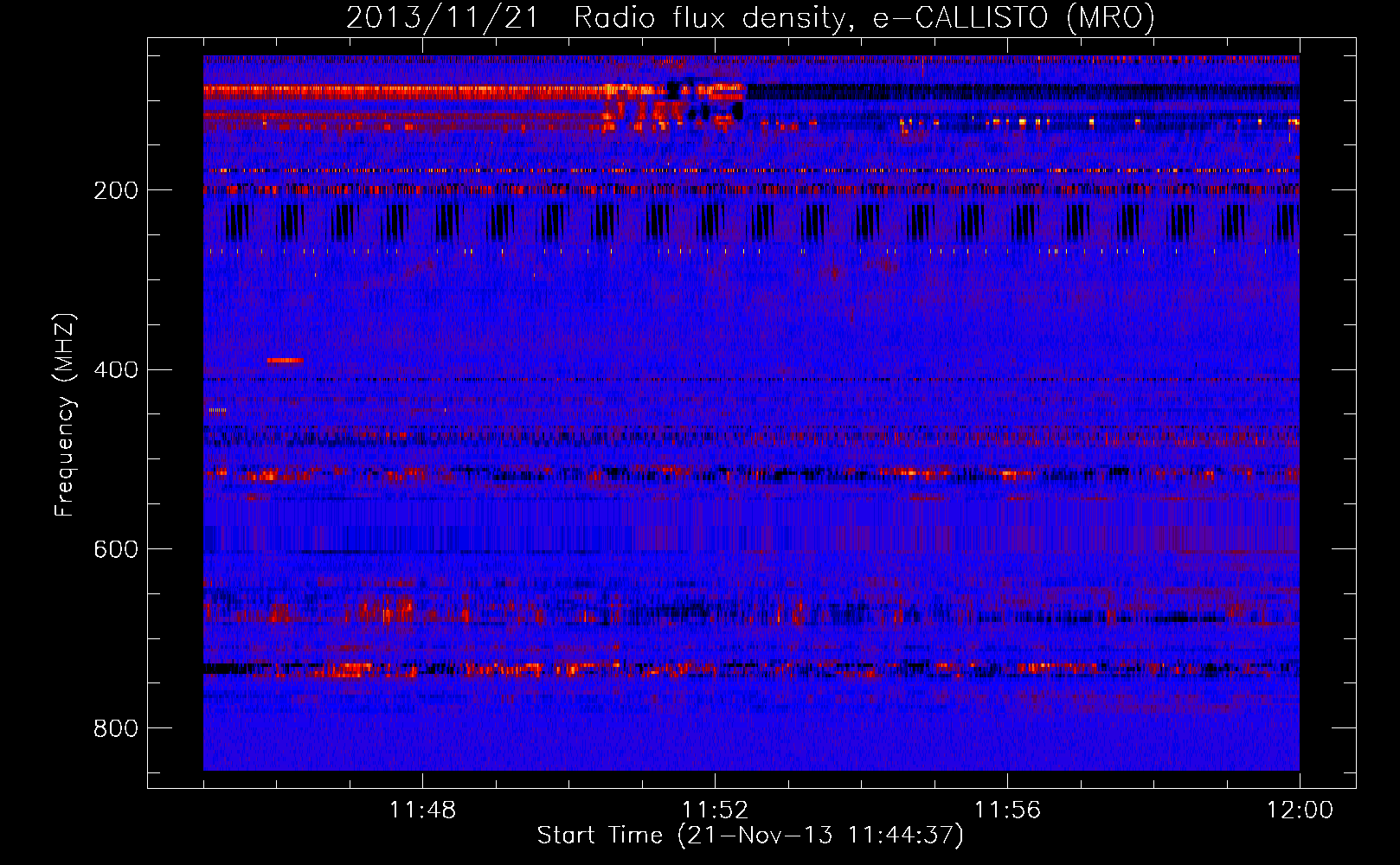Click the 800 frequency tick label
Image resolution: width=1400 pixels, height=865 pixels.
click(x=116, y=729)
